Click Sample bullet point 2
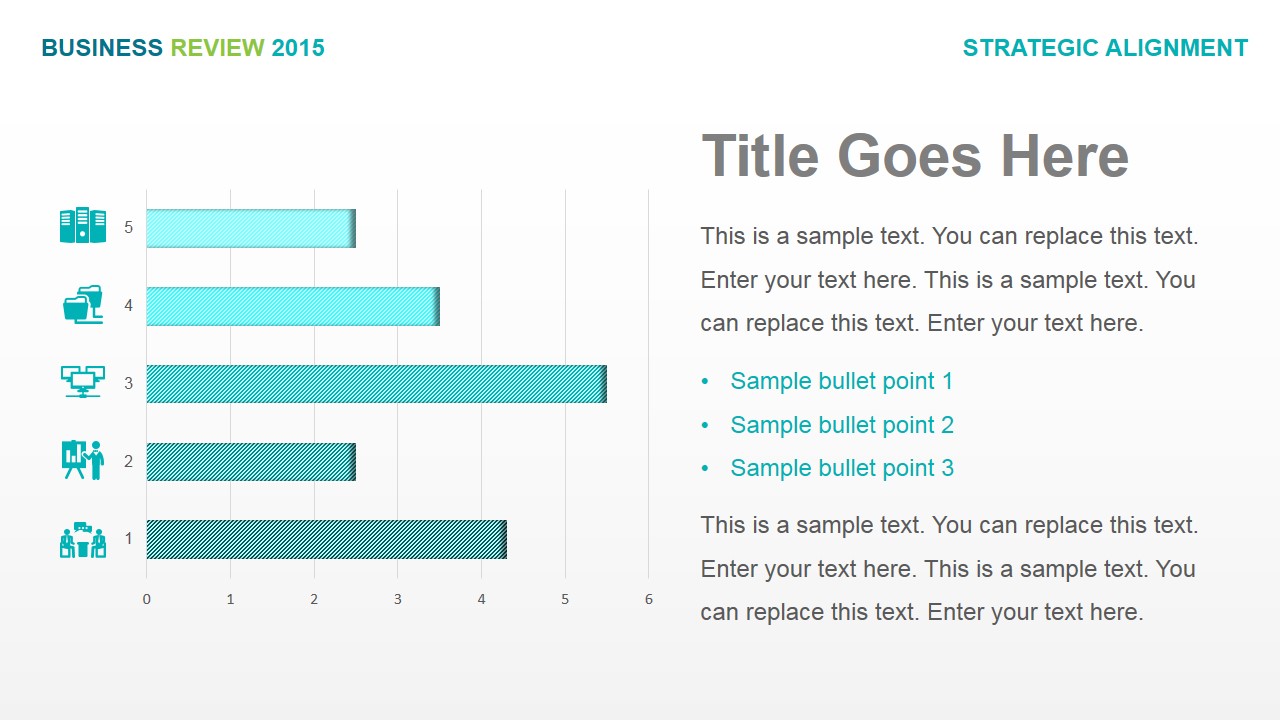Screen dimensions: 1280x720 tap(842, 425)
